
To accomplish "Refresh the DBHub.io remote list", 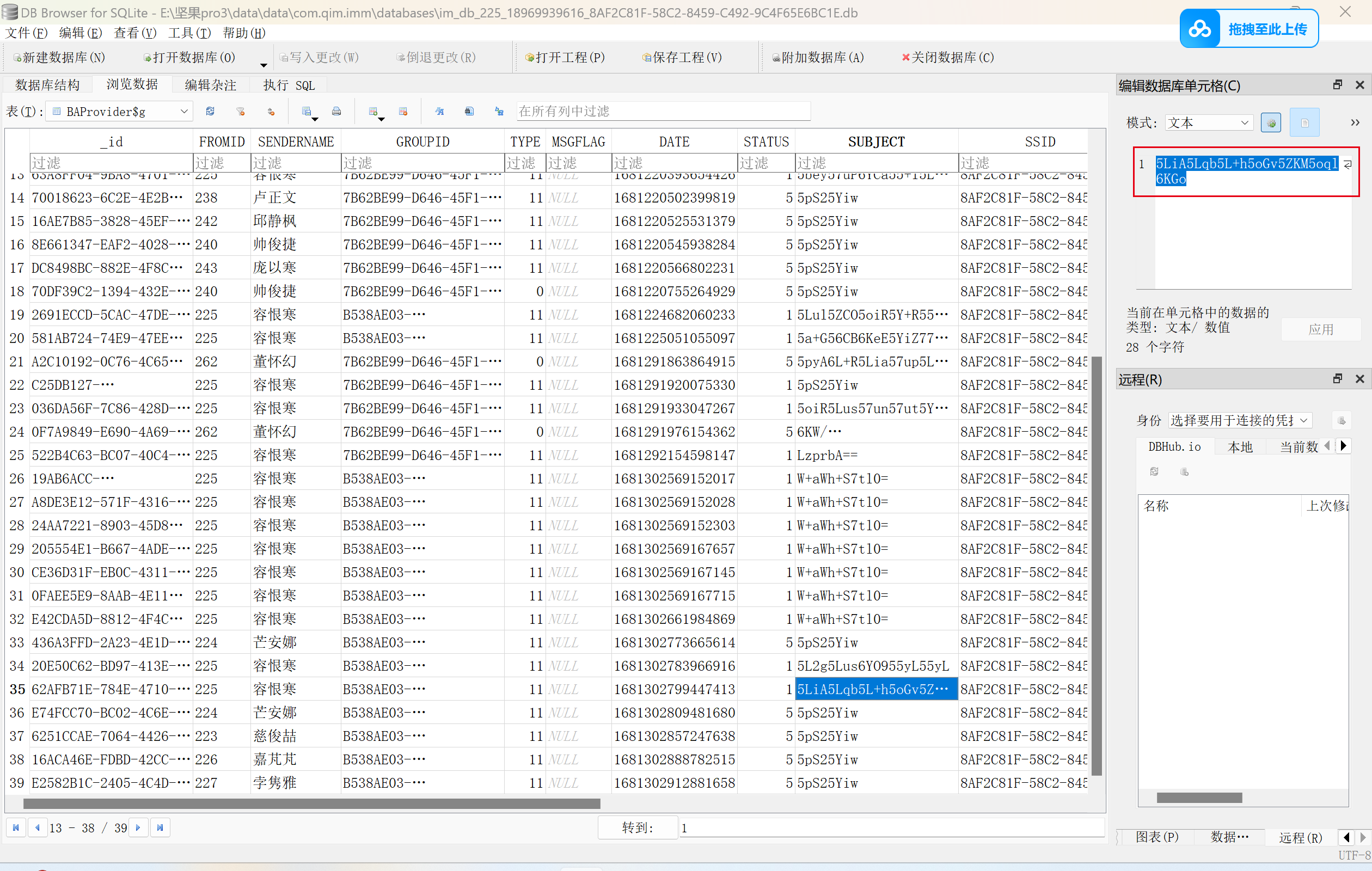I will coord(1154,471).
